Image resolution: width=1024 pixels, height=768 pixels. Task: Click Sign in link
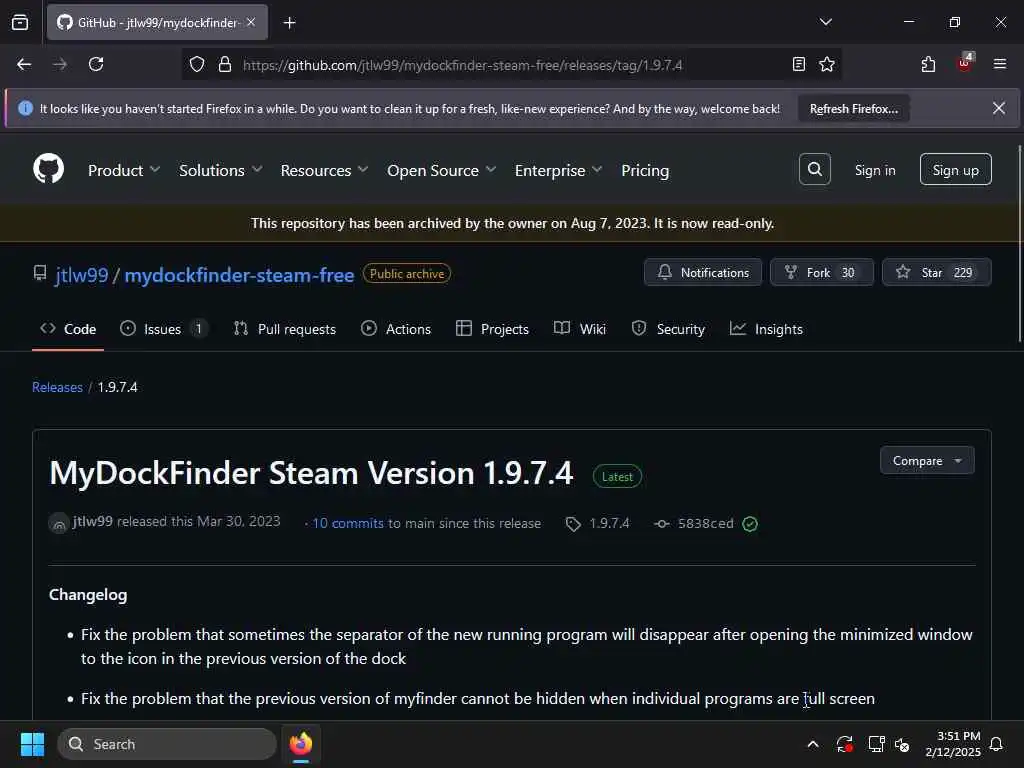click(874, 170)
